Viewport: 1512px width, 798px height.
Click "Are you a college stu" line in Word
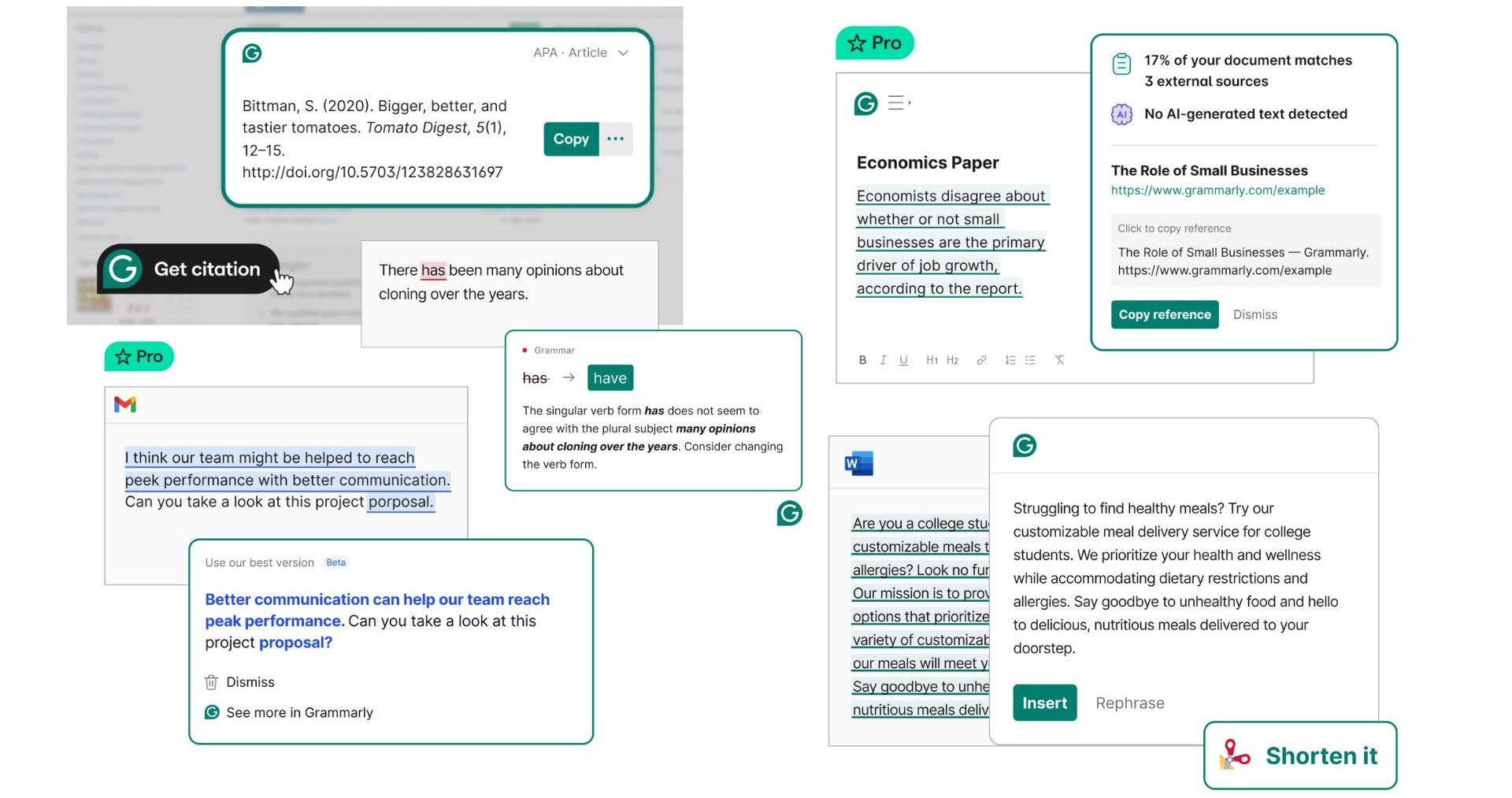pos(921,523)
